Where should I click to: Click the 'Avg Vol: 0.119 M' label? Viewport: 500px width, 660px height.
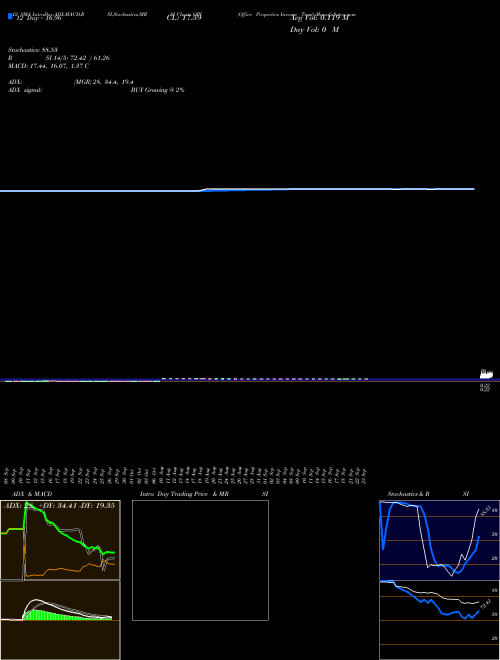coord(319,18)
